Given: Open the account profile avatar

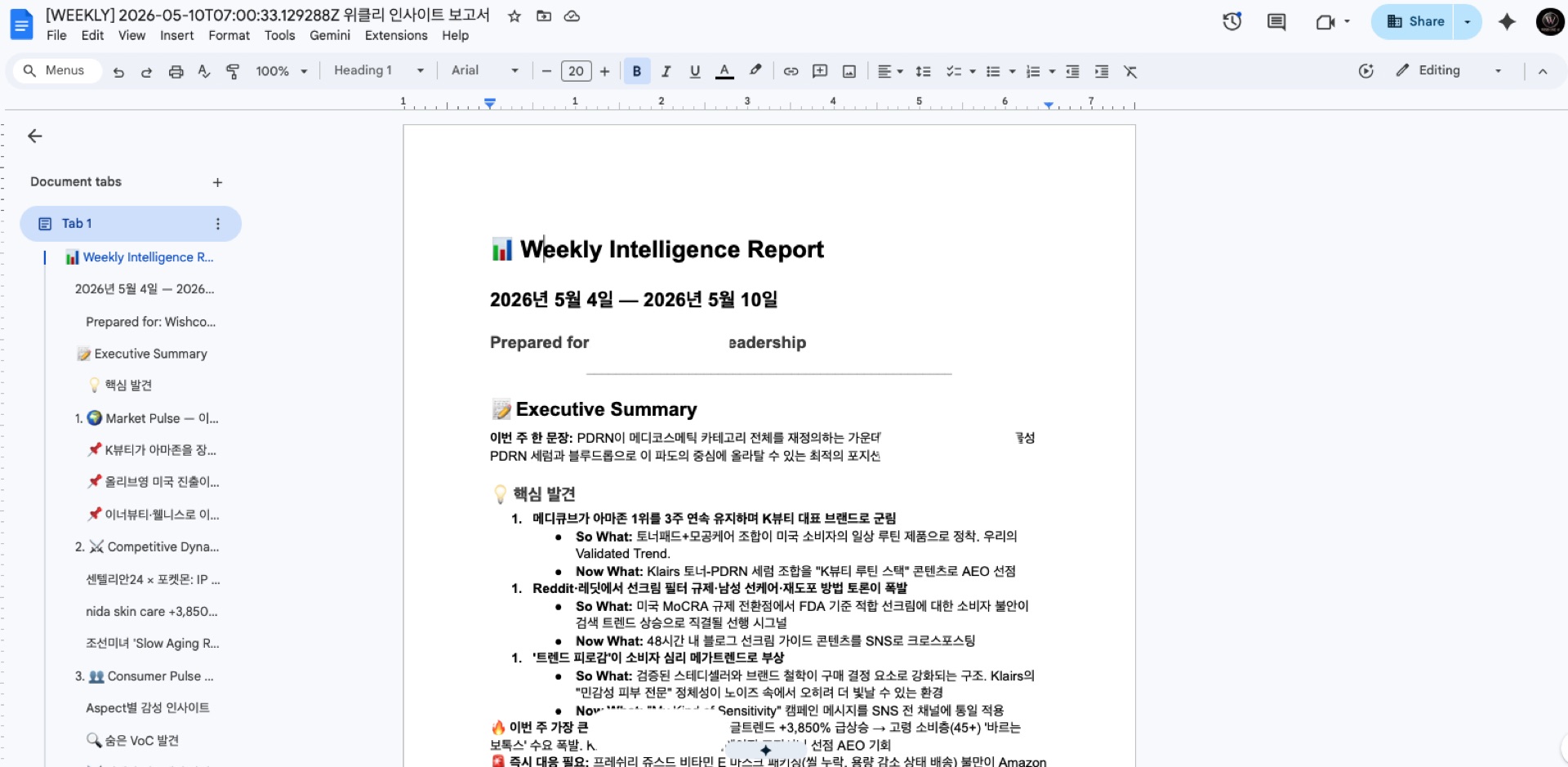Looking at the screenshot, I should coord(1549,22).
